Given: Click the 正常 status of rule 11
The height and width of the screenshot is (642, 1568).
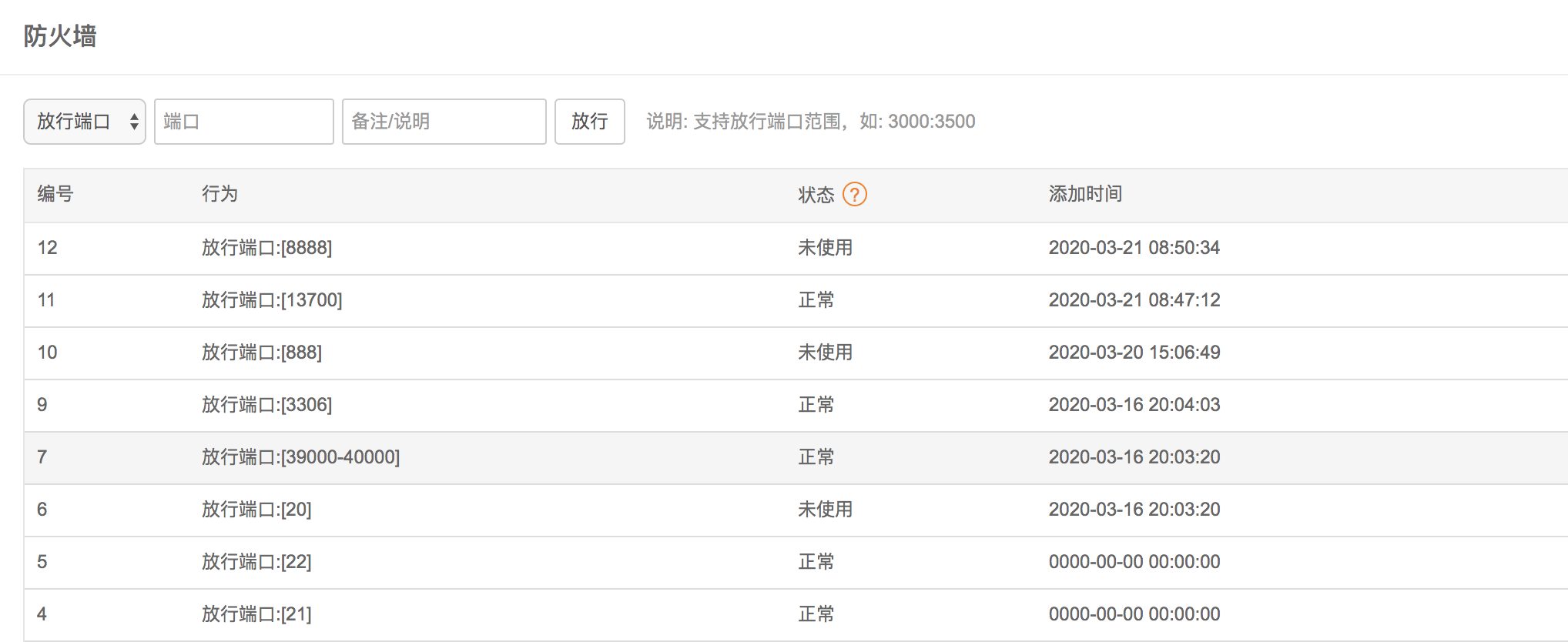Looking at the screenshot, I should (x=816, y=300).
